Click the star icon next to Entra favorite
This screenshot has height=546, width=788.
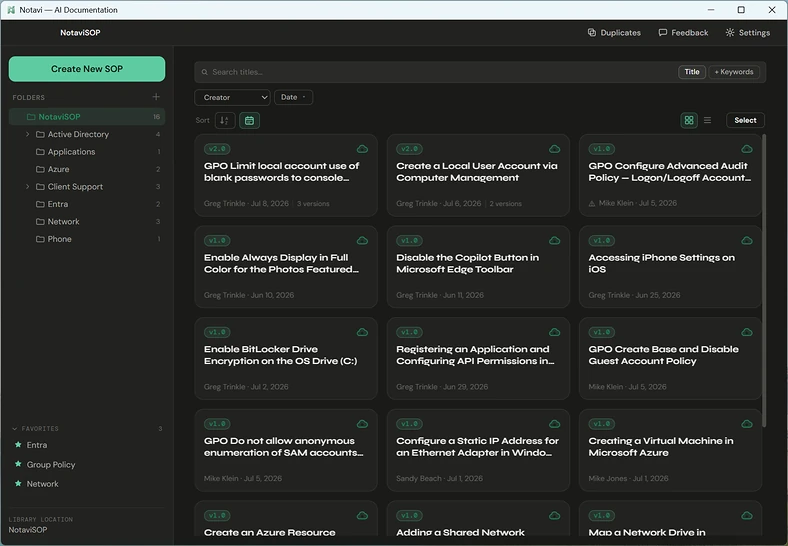pyautogui.click(x=18, y=444)
